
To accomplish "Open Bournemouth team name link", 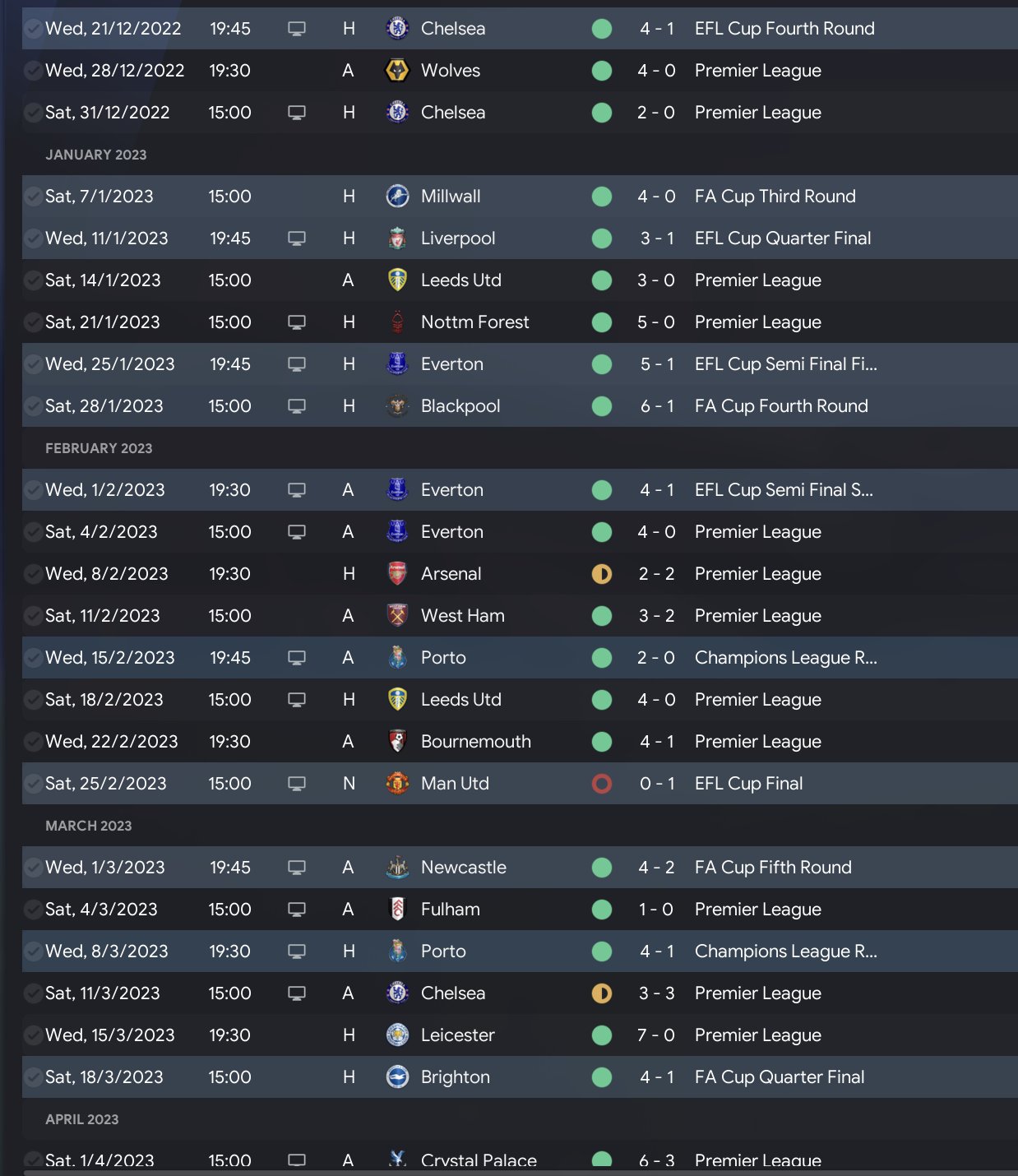I will click(x=475, y=742).
